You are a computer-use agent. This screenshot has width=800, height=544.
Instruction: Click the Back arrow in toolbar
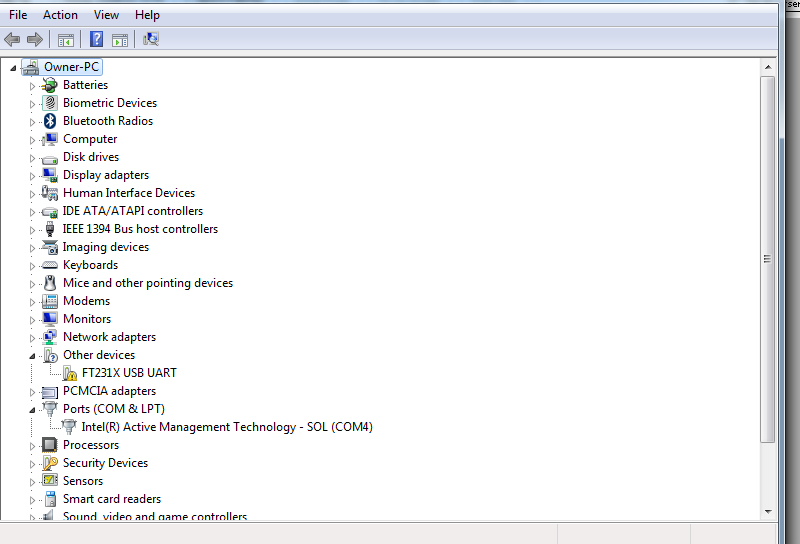point(12,40)
